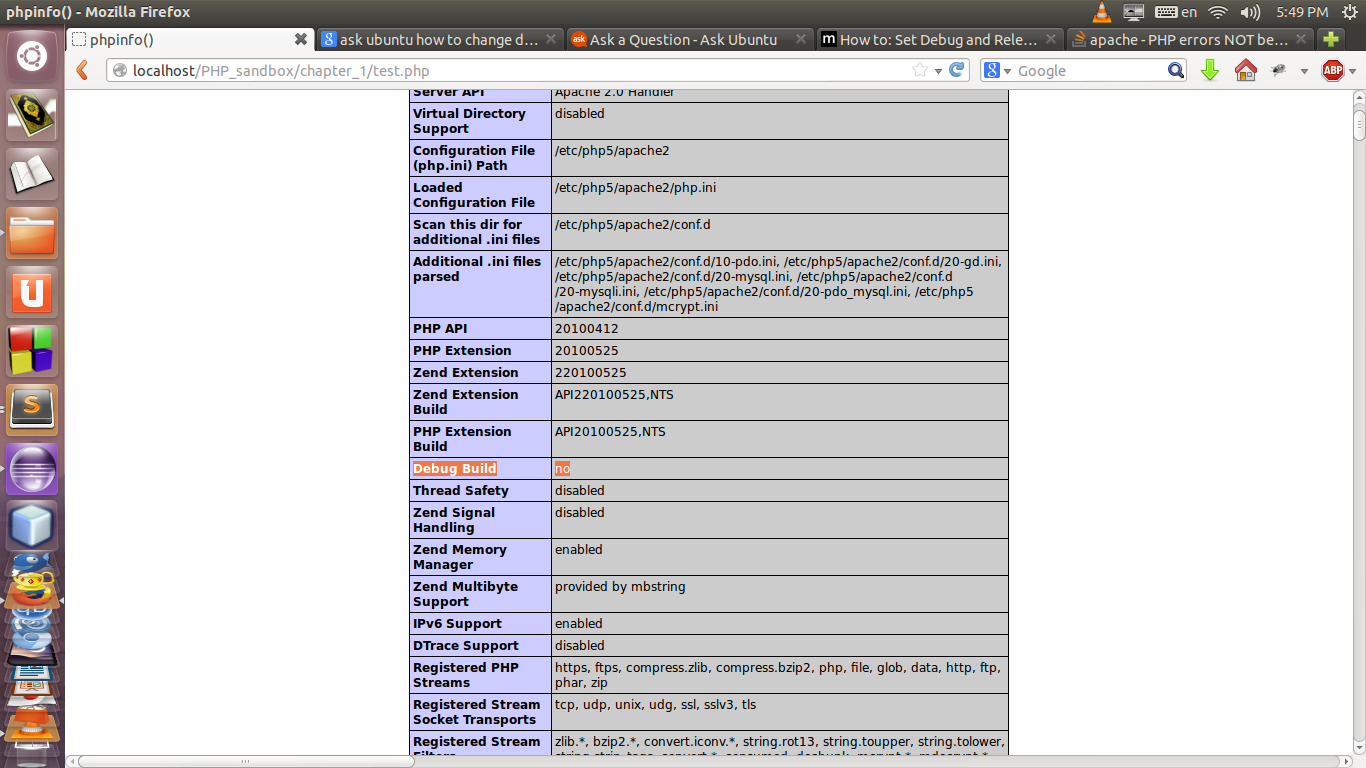The height and width of the screenshot is (768, 1366).
Task: Click the horizontal scrollbar at page bottom
Action: pyautogui.click(x=245, y=761)
